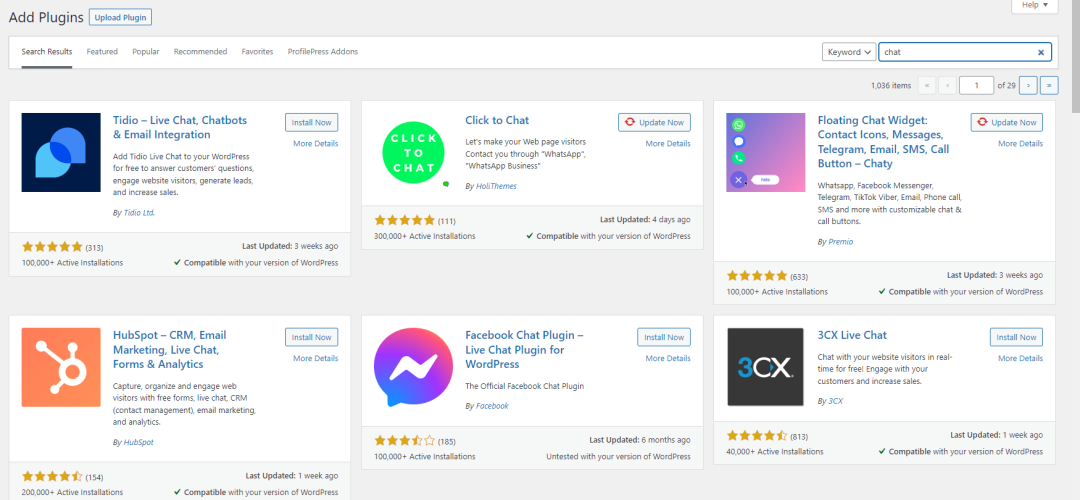
Task: Click the 3CX Live Chat logo
Action: click(765, 367)
